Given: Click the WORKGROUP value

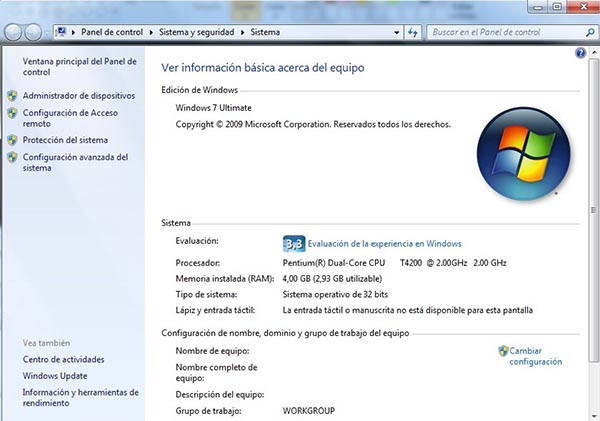Looking at the screenshot, I should pyautogui.click(x=308, y=411).
